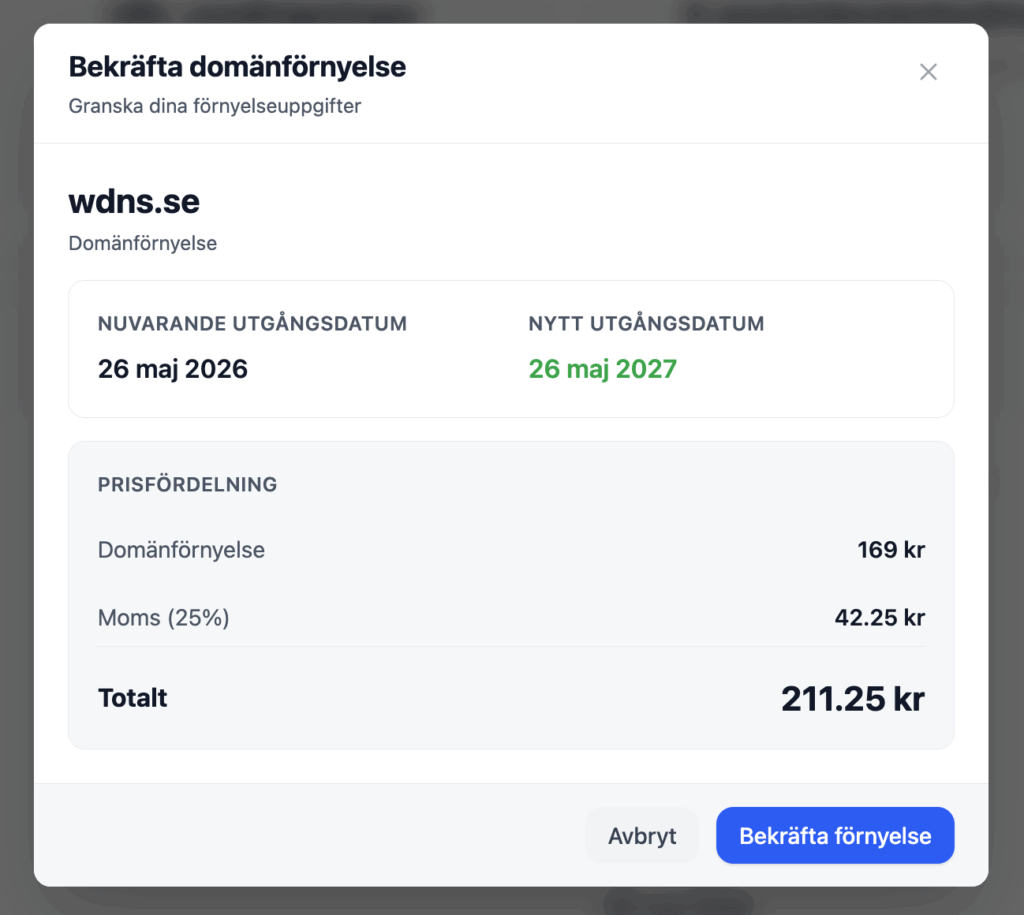Click the current expiry date 26 maj 2026
The width and height of the screenshot is (1024, 915).
point(173,369)
